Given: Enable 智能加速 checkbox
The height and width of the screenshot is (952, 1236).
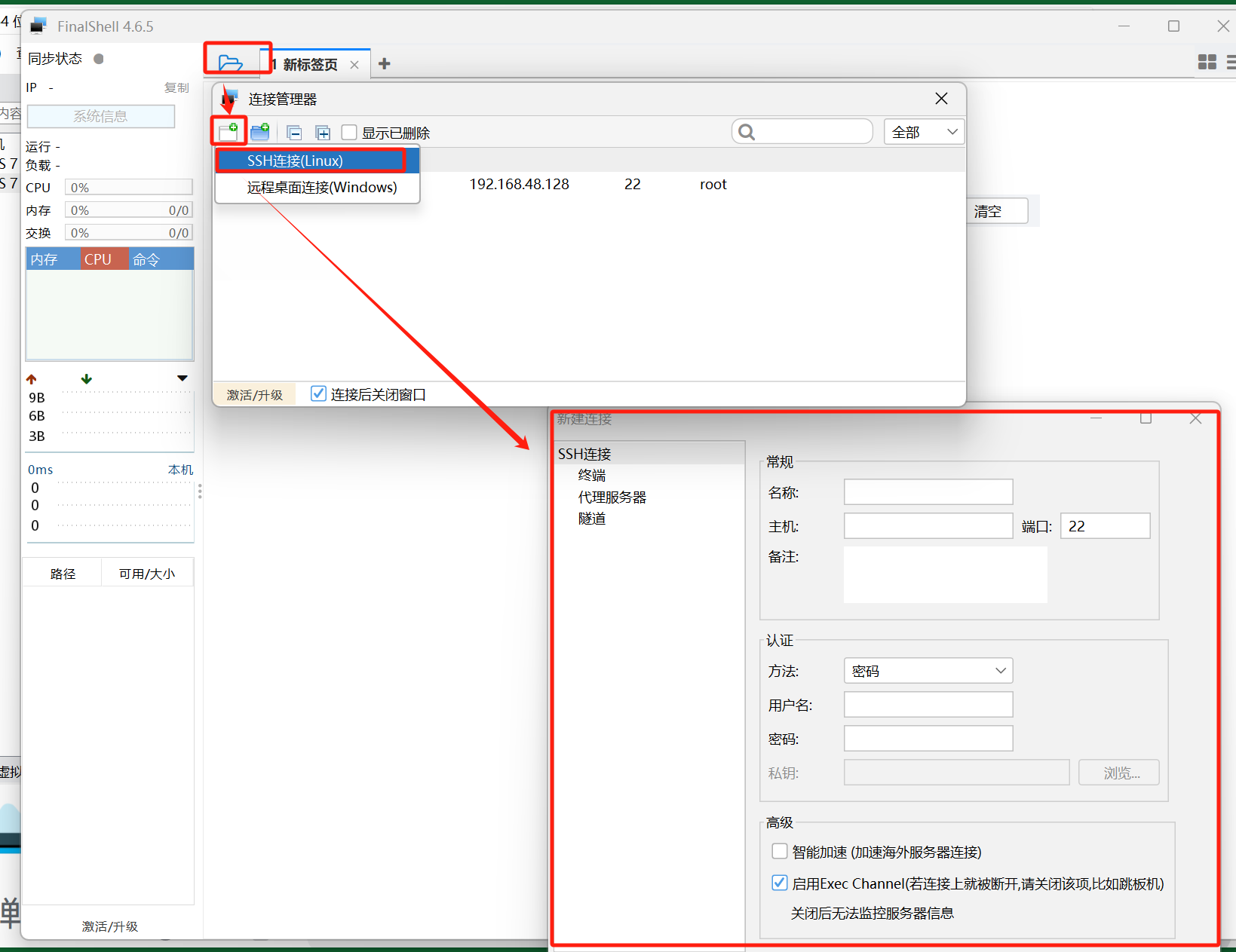Looking at the screenshot, I should point(780,851).
